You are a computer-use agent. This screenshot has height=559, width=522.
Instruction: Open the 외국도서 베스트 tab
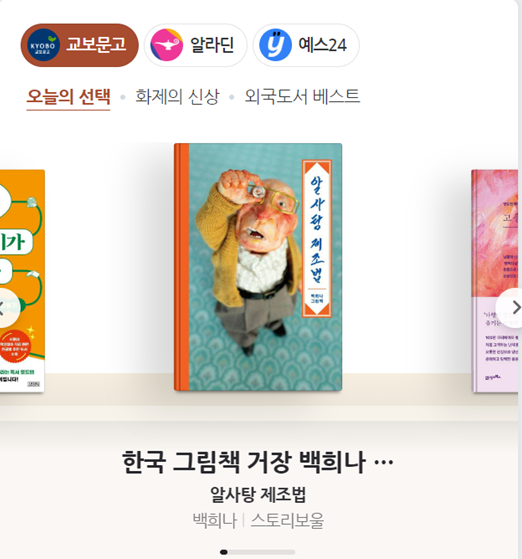coord(302,97)
